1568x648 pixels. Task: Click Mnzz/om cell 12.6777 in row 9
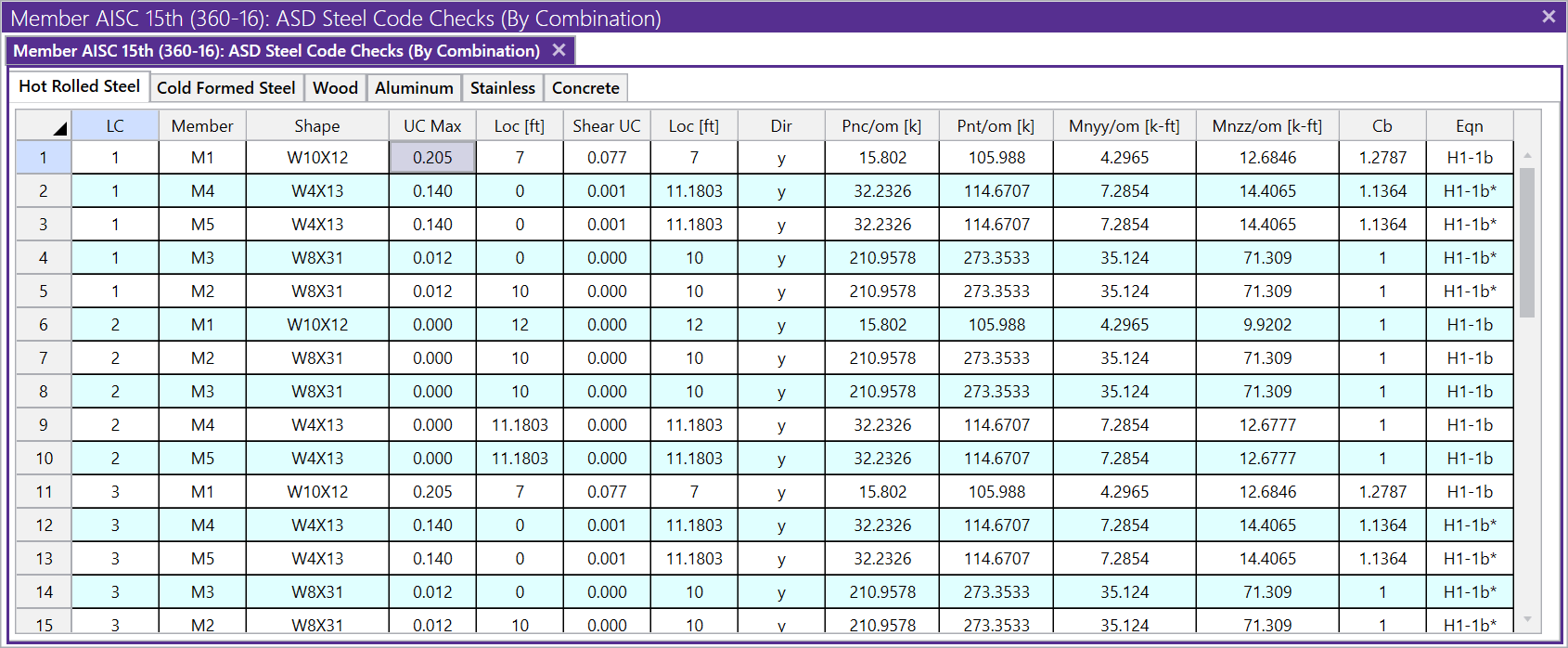tap(1267, 425)
